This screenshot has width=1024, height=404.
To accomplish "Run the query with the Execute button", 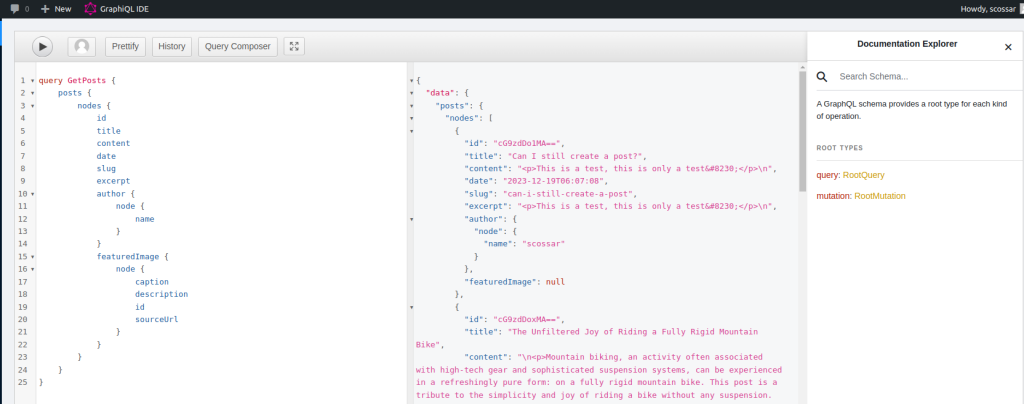I will coord(42,46).
